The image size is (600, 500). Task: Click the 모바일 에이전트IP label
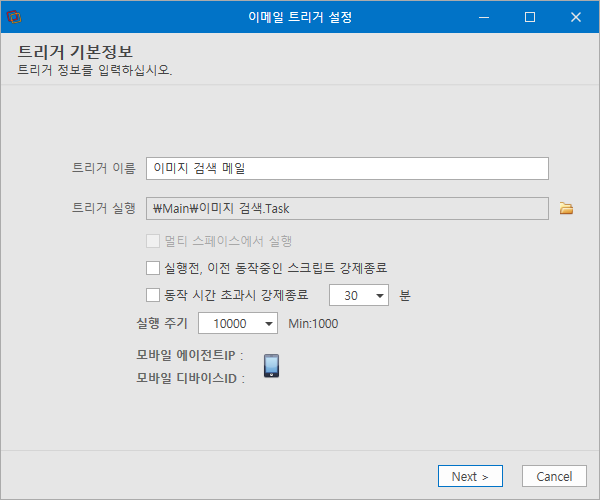click(190, 355)
